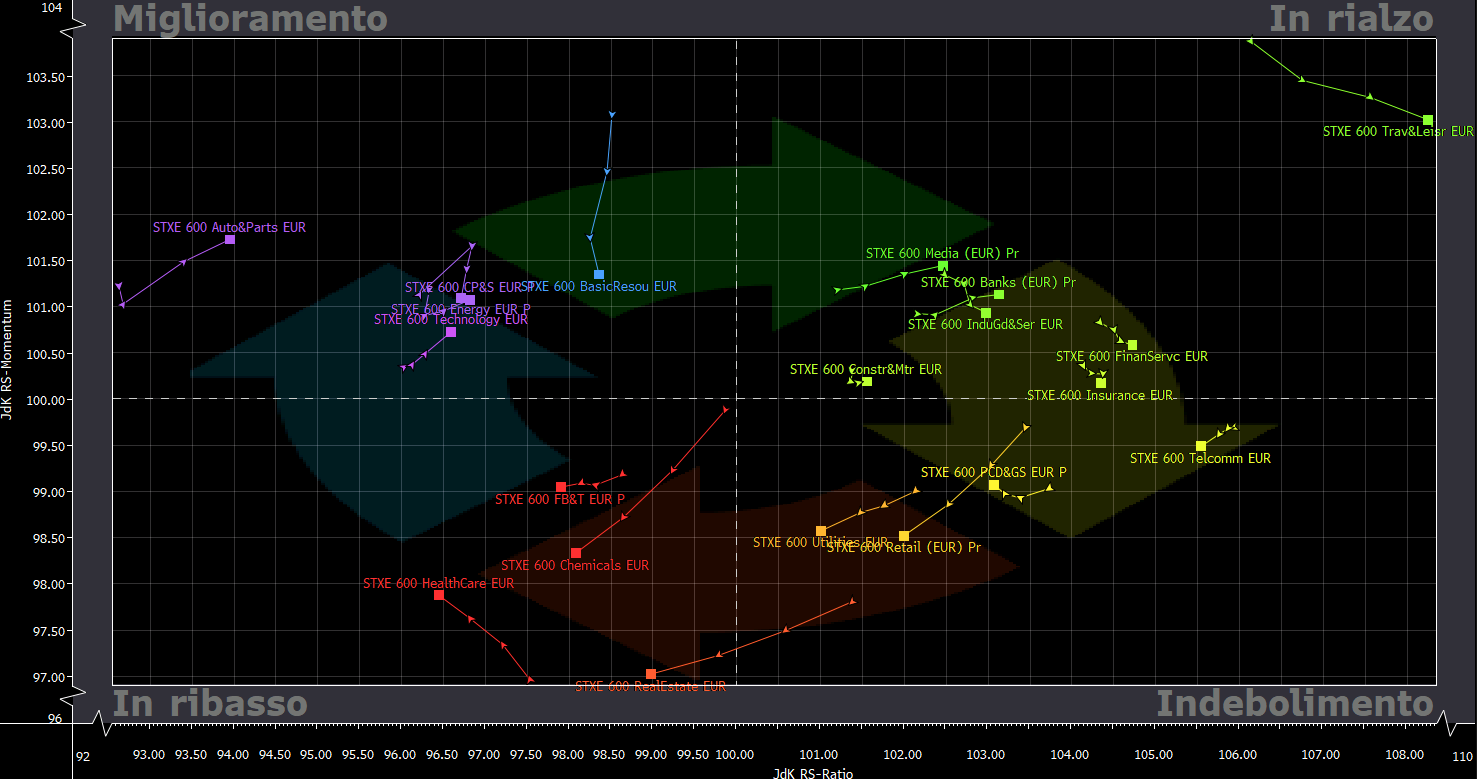Viewport: 1477px width, 779px height.
Task: Click the 'In rialzo' quadrant heading
Action: point(1351,18)
